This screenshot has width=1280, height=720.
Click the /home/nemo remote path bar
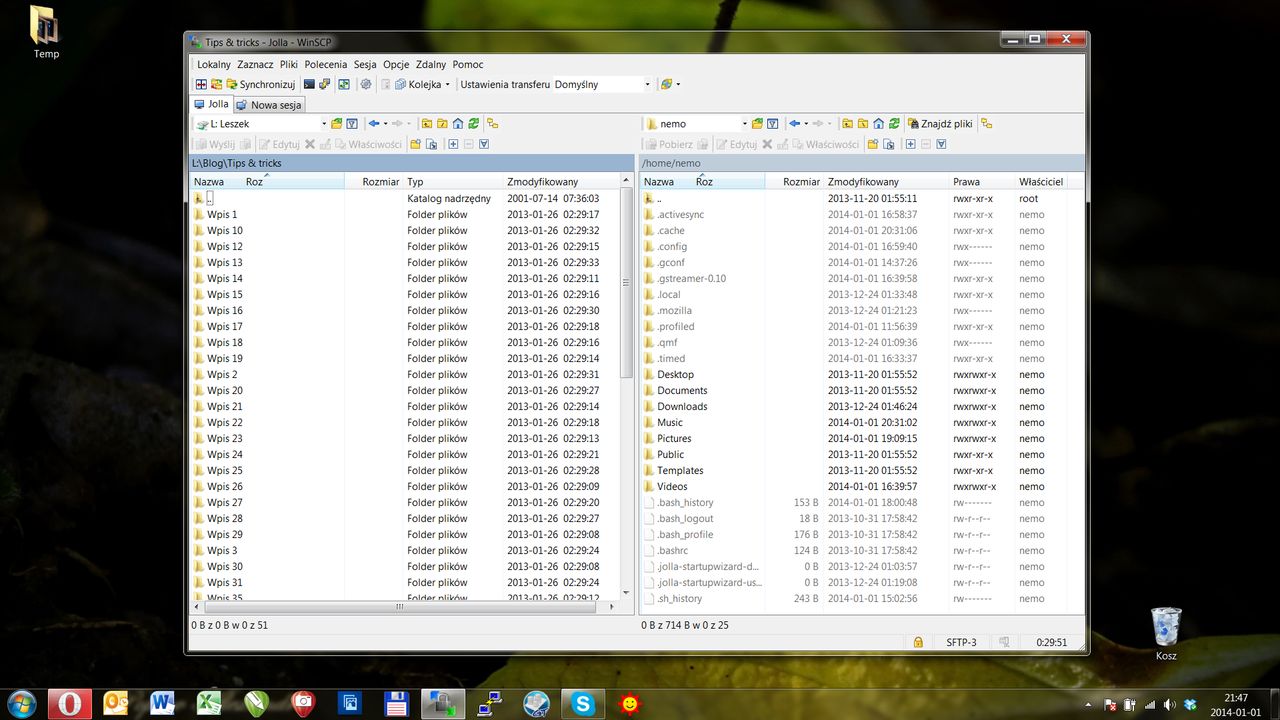[861, 162]
